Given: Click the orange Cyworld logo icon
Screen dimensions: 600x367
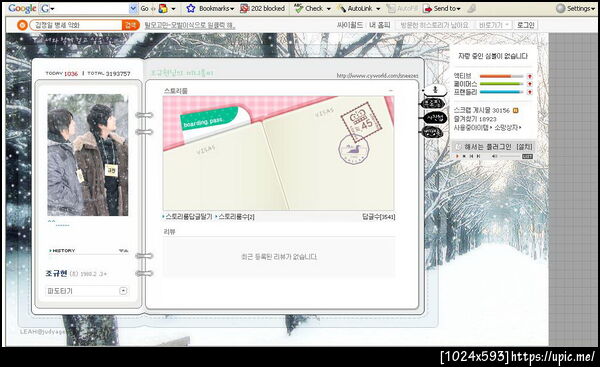Looking at the screenshot, I should tap(22, 25).
